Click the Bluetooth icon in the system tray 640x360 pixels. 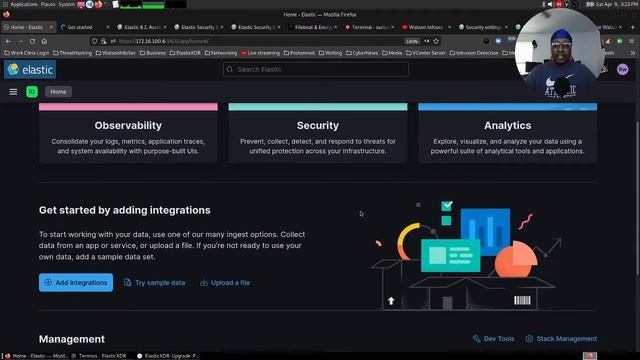pyautogui.click(x=543, y=4)
